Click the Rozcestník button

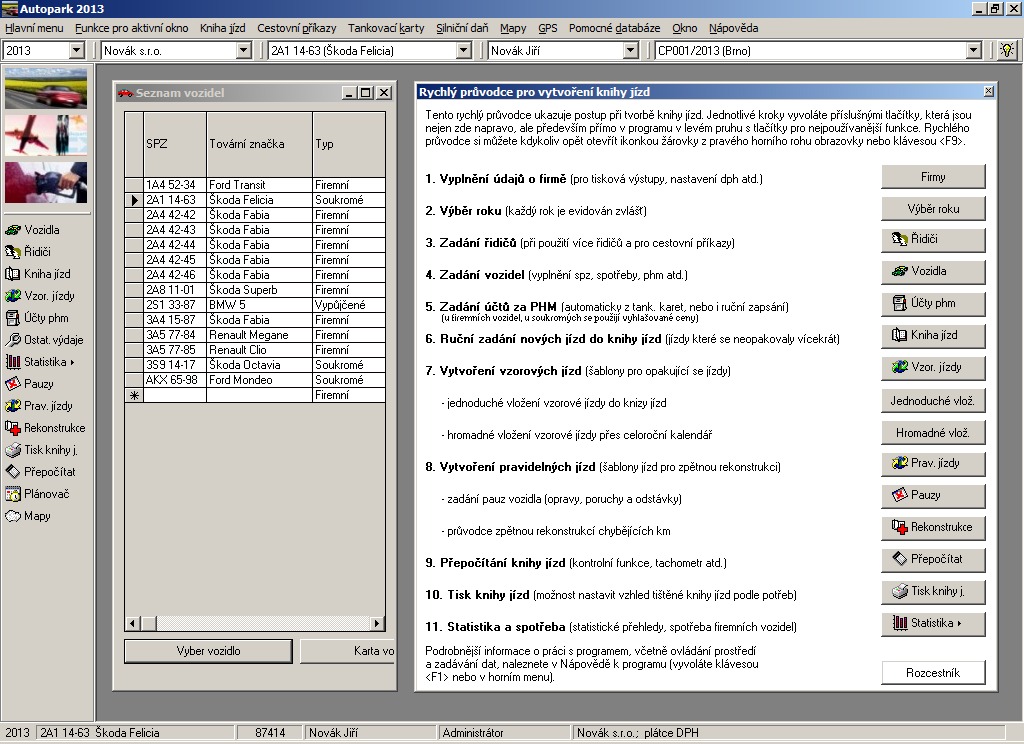(932, 673)
